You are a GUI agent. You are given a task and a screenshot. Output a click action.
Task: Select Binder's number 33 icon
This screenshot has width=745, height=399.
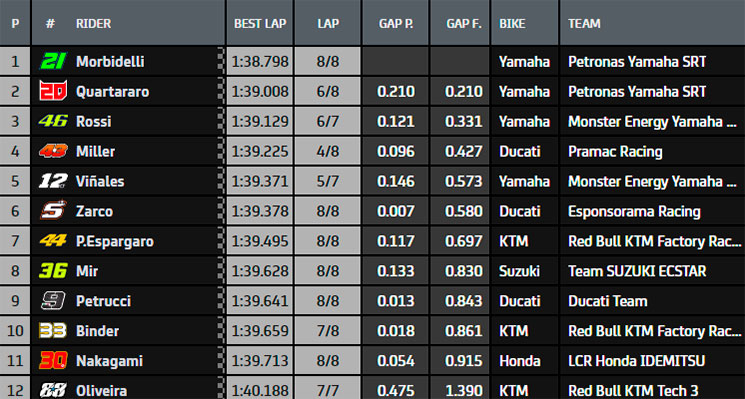pos(53,331)
